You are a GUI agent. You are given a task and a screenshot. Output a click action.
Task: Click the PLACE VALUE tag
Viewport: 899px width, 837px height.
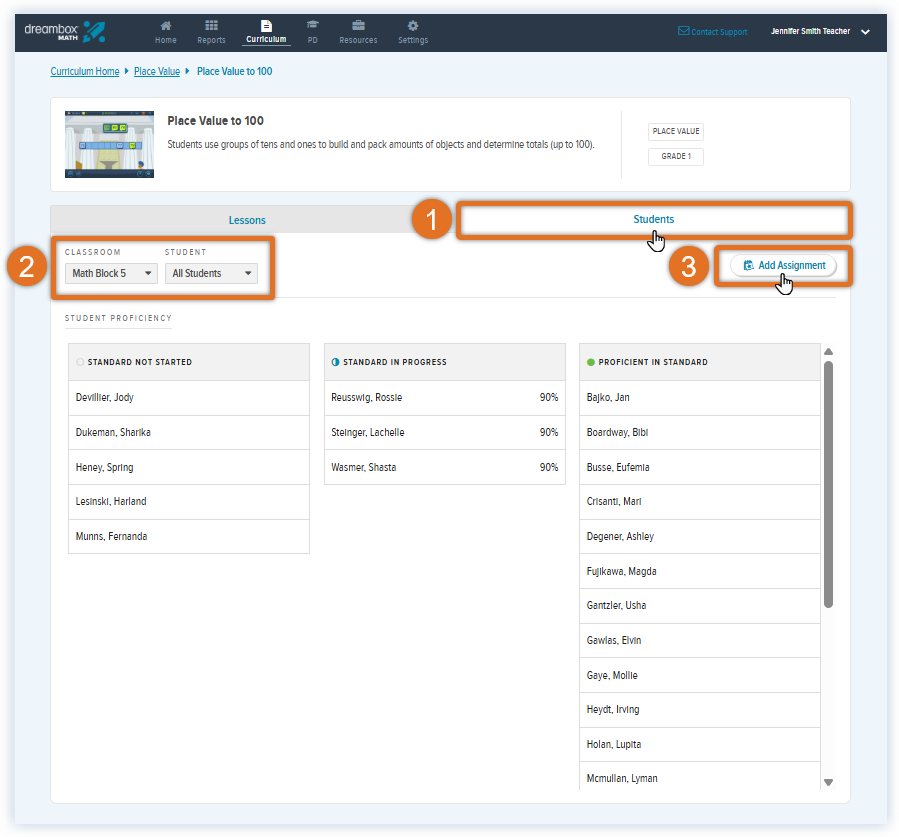tap(676, 131)
